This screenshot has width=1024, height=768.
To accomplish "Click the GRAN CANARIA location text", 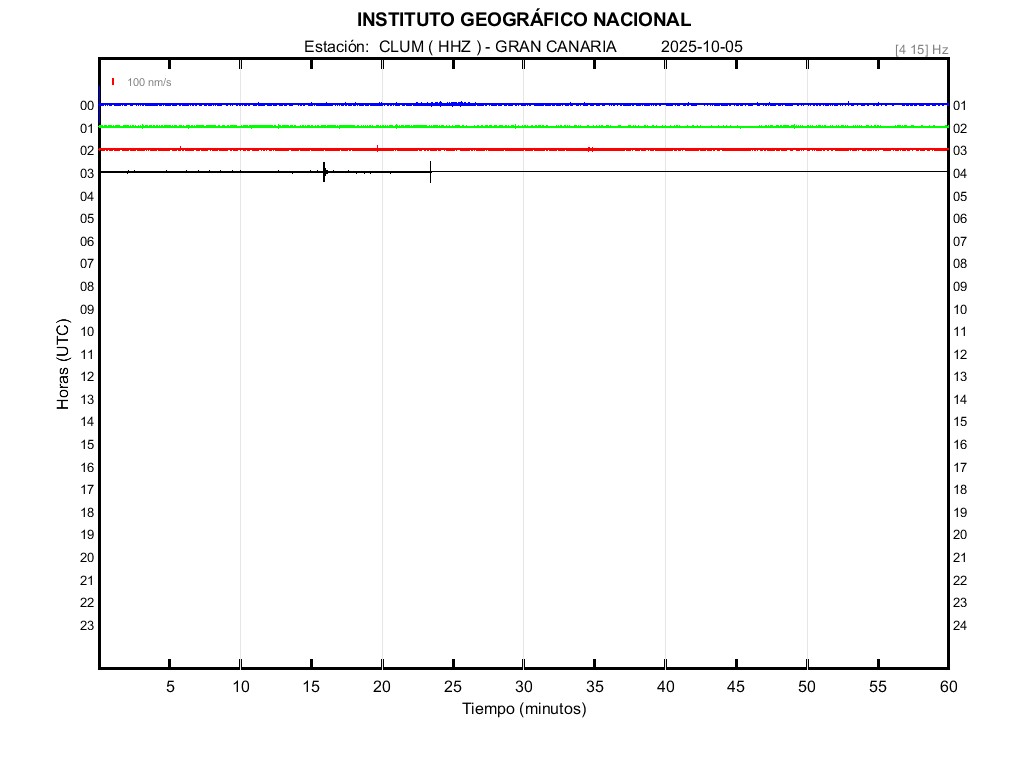I will 556,47.
